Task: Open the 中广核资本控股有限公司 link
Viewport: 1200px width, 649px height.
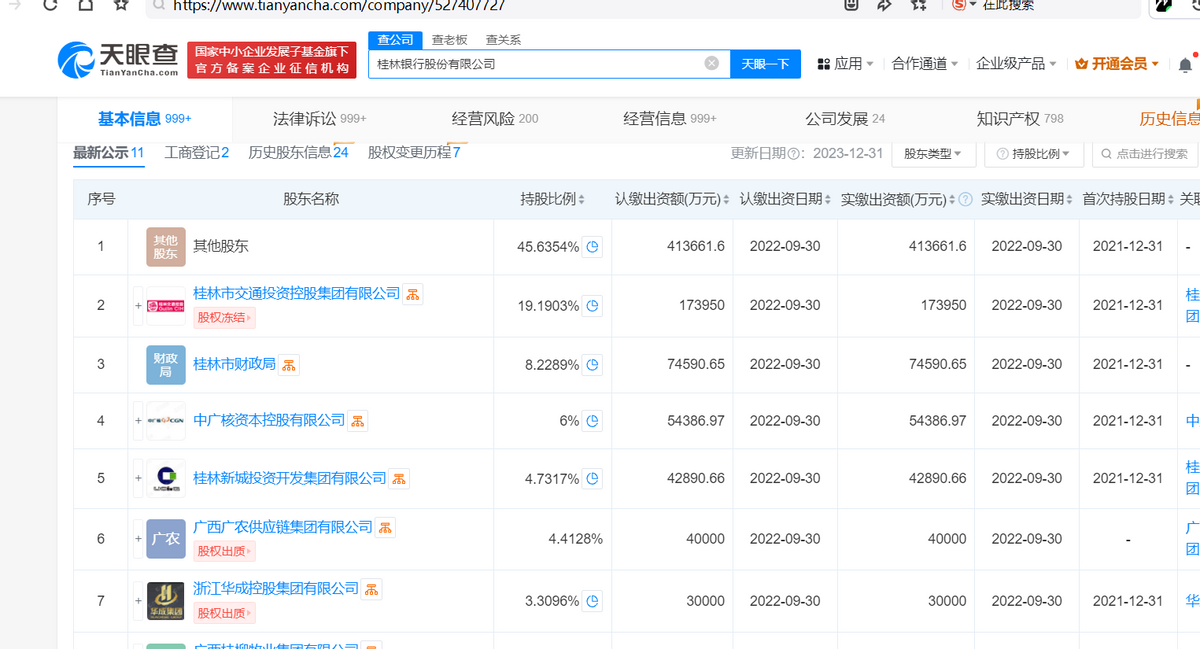Action: 269,420
